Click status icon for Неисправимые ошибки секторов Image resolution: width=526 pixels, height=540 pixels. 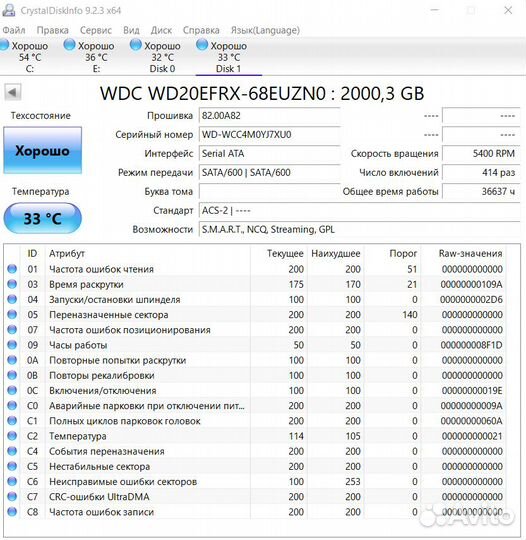click(x=12, y=481)
